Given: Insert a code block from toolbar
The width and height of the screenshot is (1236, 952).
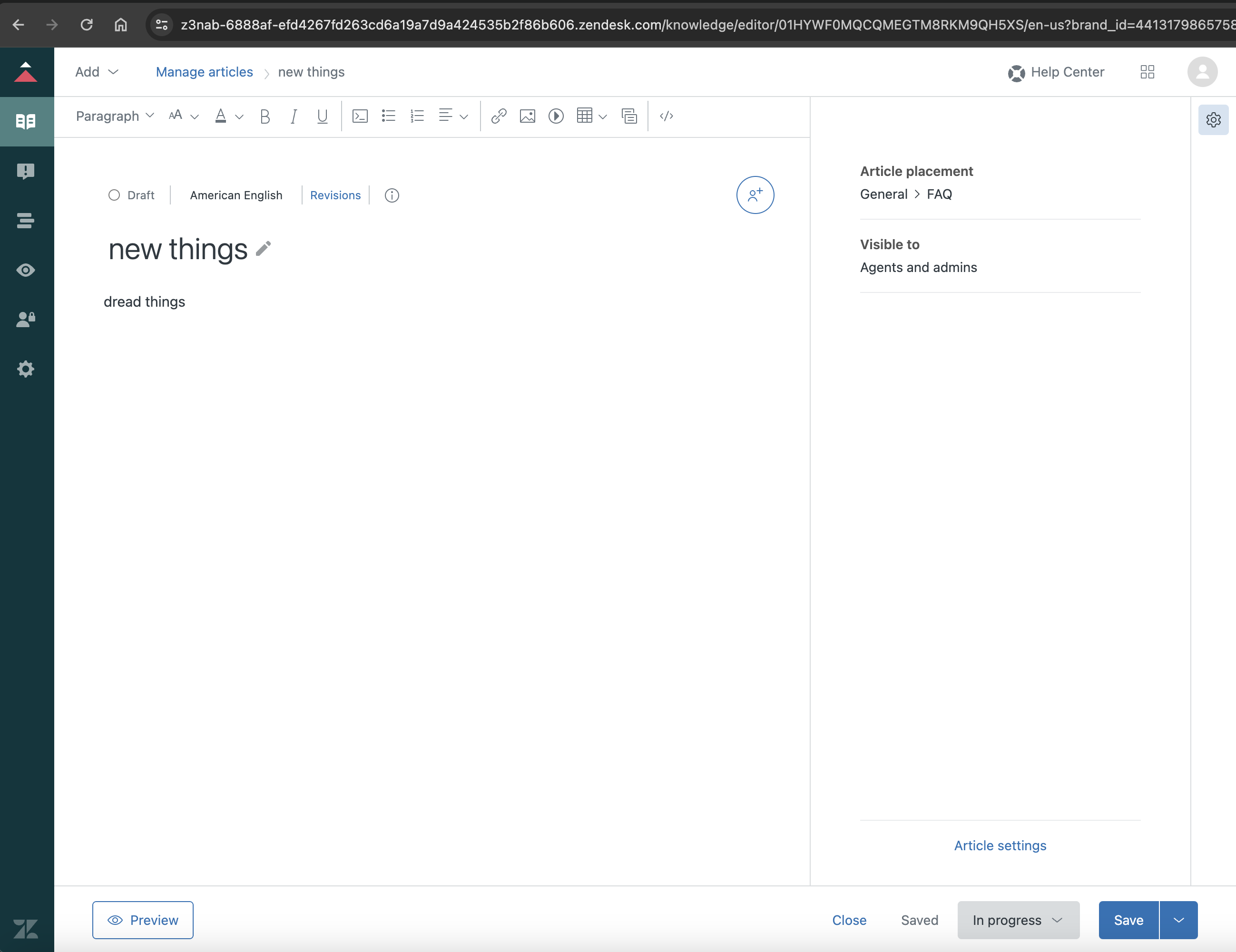Looking at the screenshot, I should click(x=360, y=116).
